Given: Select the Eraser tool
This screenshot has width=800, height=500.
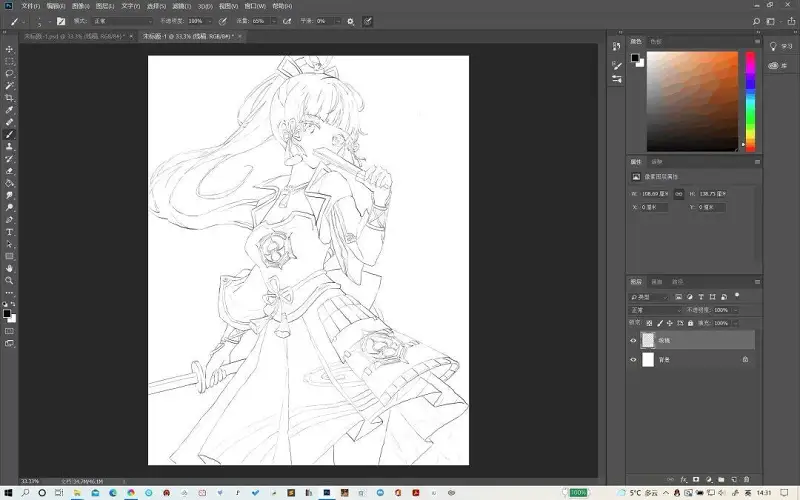Looking at the screenshot, I should point(9,171).
